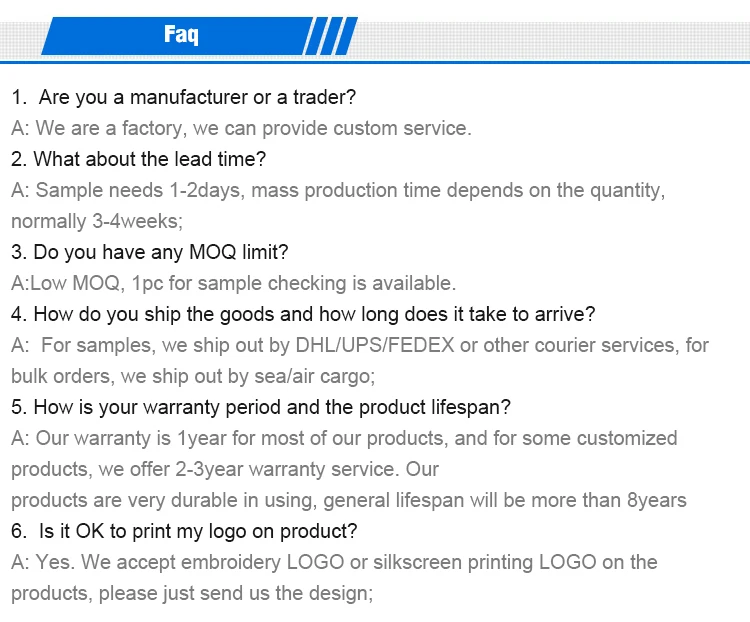The width and height of the screenshot is (750, 622).
Task: Select question 5 about warranty period
Action: tap(262, 407)
